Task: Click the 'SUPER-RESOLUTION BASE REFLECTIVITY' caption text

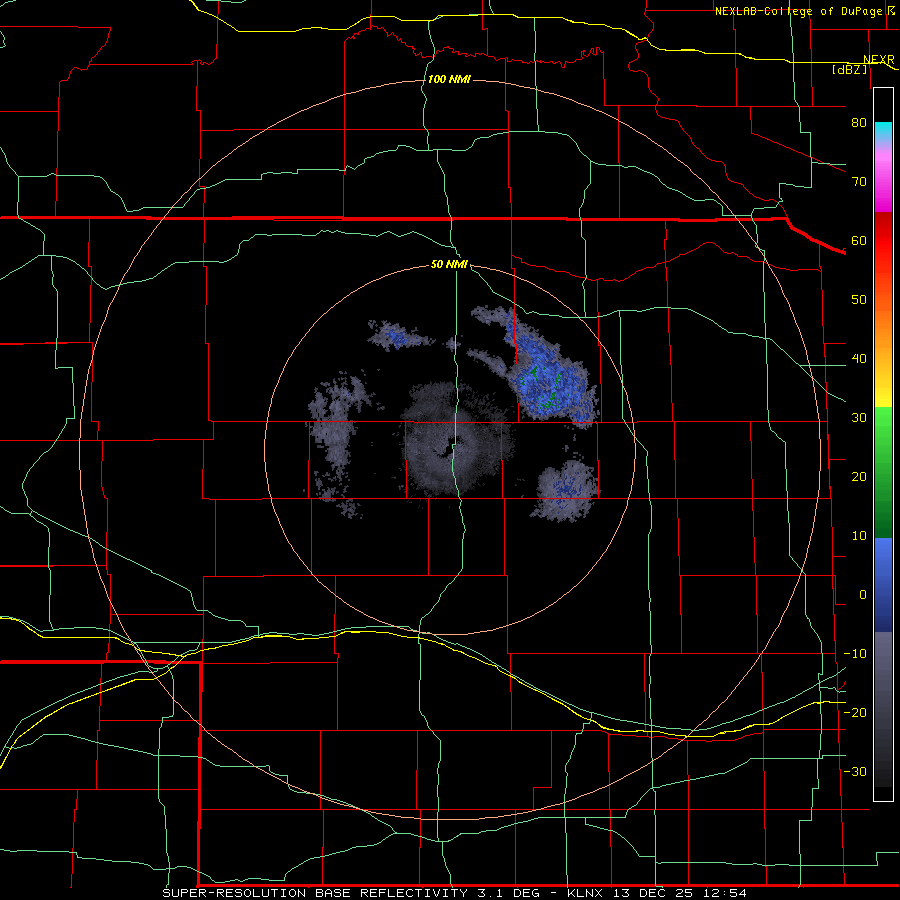Action: tap(315, 893)
